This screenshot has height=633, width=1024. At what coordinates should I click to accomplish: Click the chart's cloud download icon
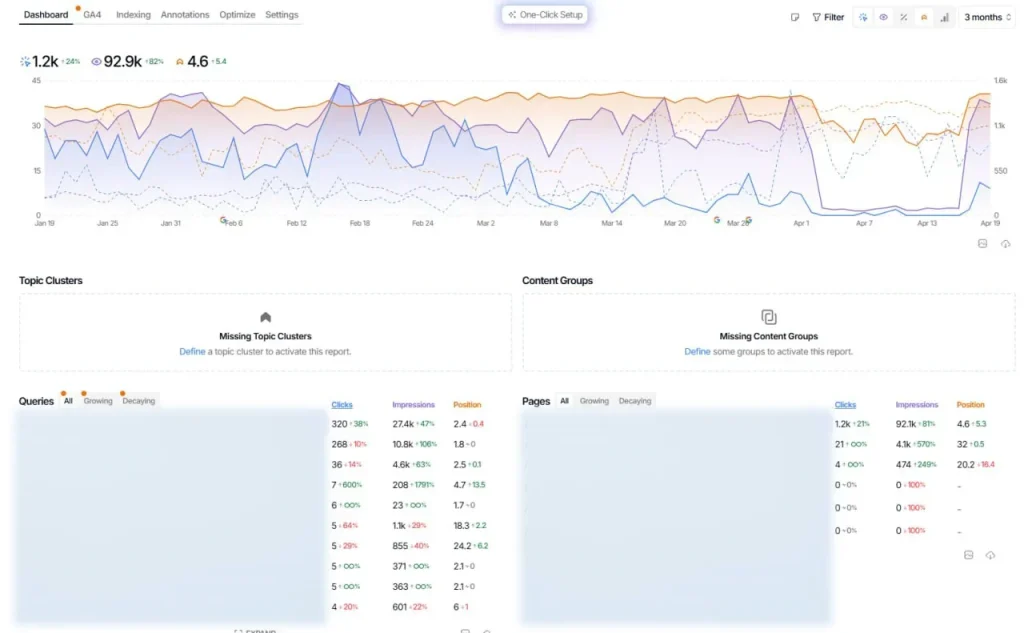pos(1005,244)
